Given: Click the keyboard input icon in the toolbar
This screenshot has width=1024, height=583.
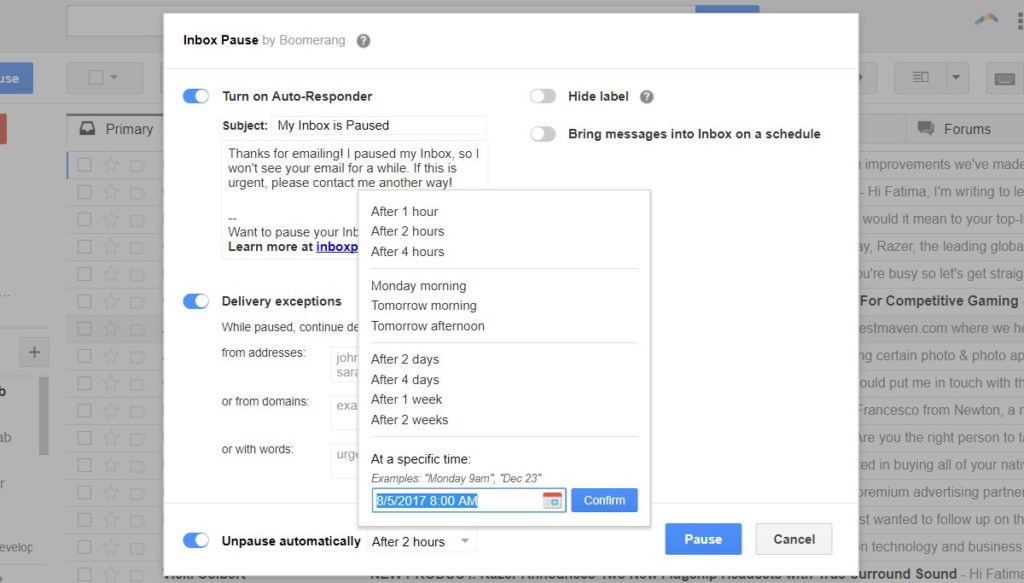Looking at the screenshot, I should tap(1004, 76).
